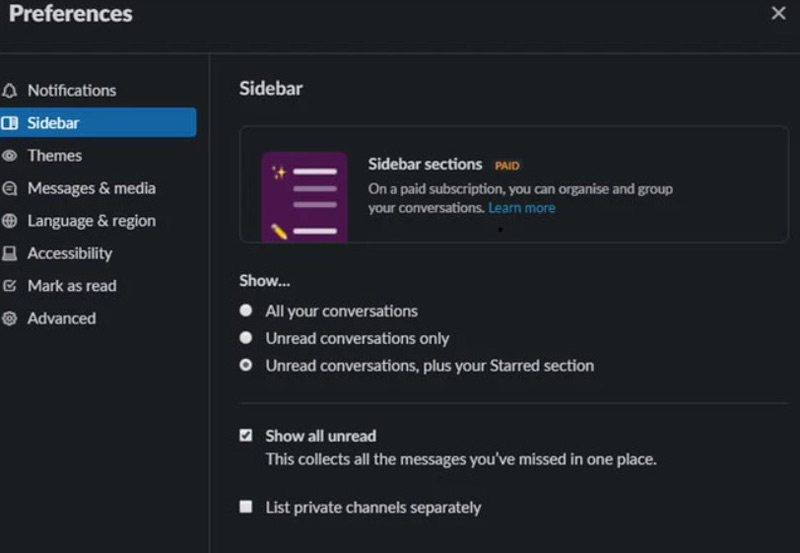Screen dimensions: 800x553
Task: Select Unread conversations only radio option
Action: (x=246, y=338)
